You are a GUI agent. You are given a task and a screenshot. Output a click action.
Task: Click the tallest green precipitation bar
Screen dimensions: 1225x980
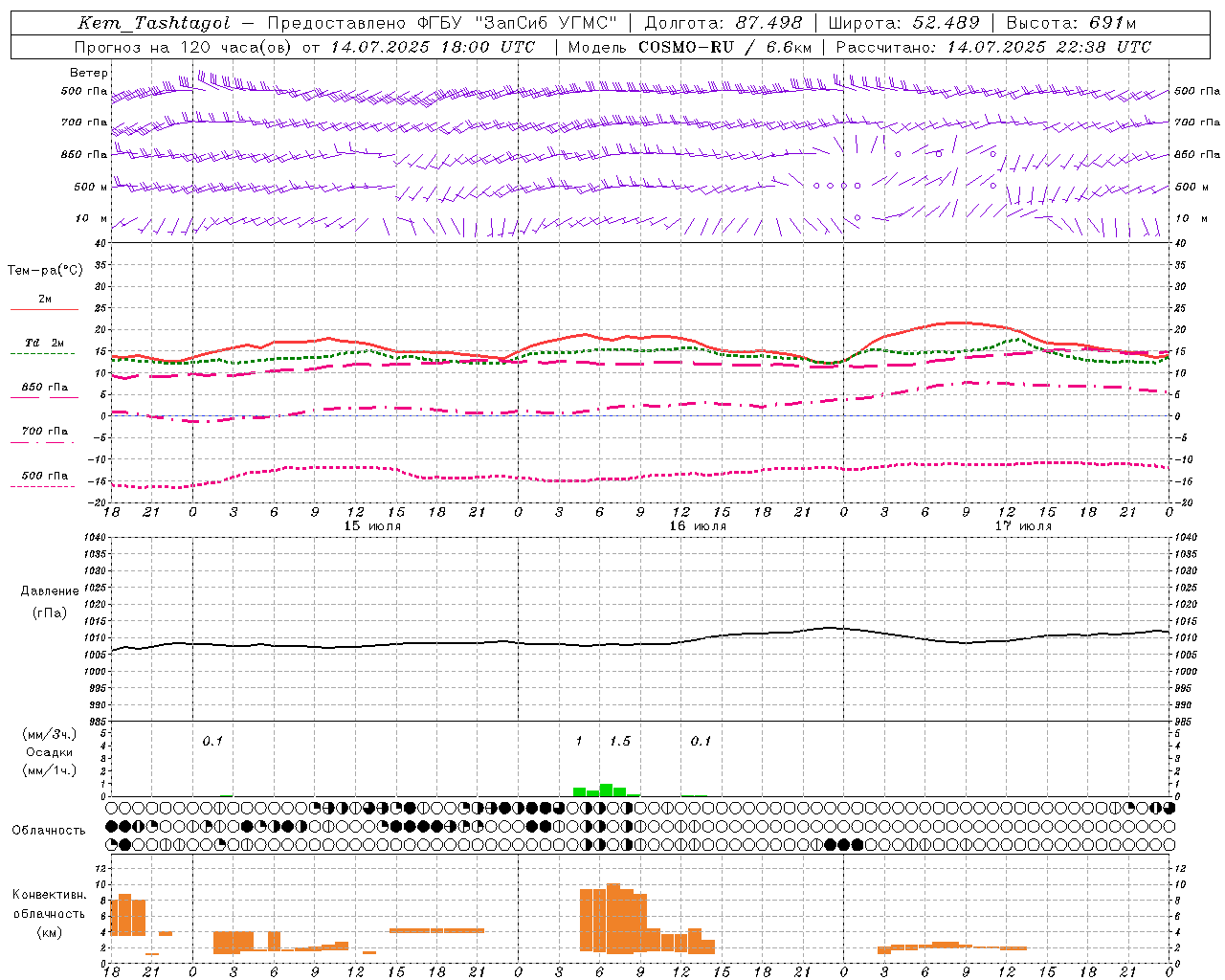pyautogui.click(x=606, y=790)
